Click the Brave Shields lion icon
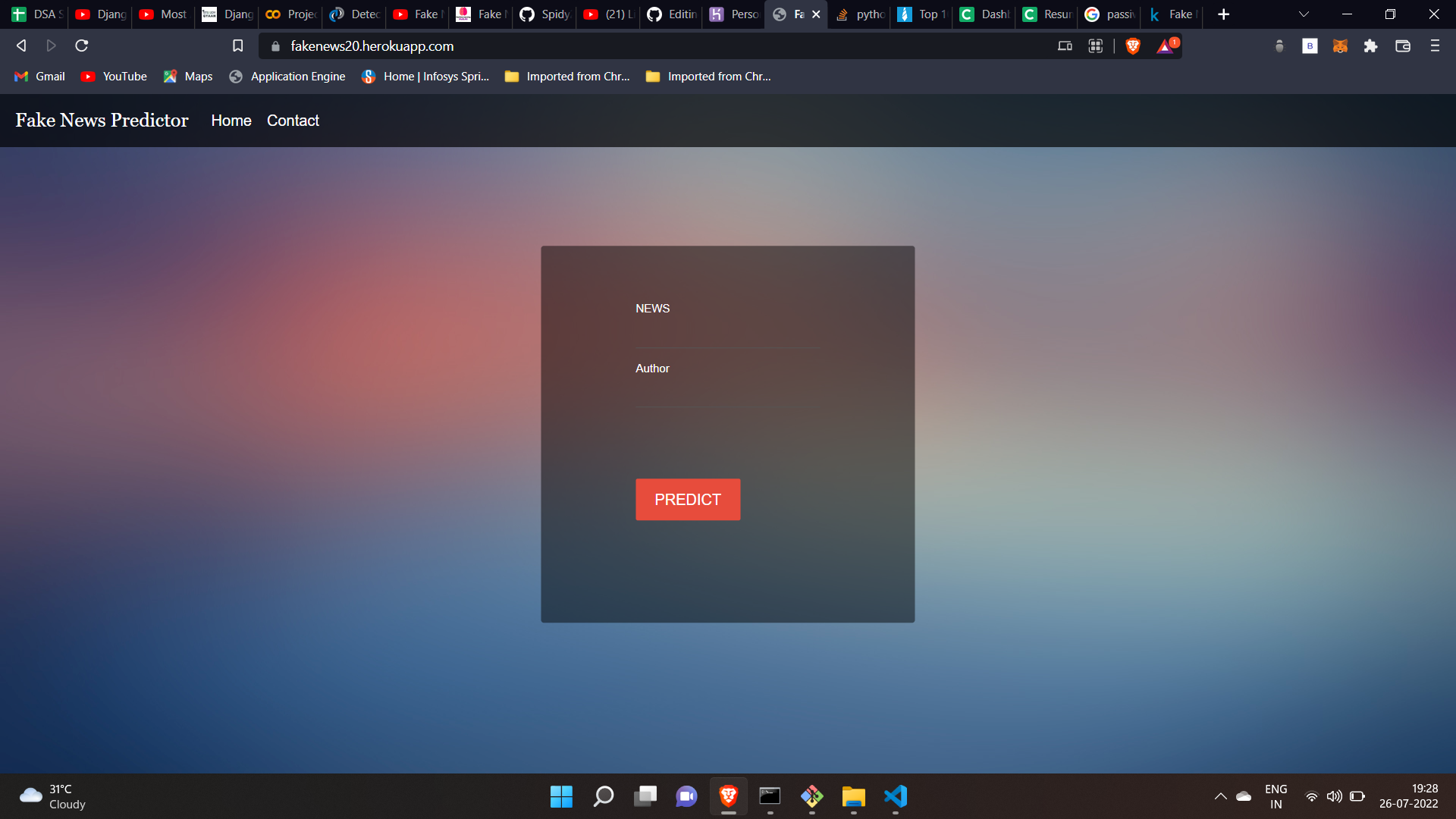1456x819 pixels. pos(1133,46)
